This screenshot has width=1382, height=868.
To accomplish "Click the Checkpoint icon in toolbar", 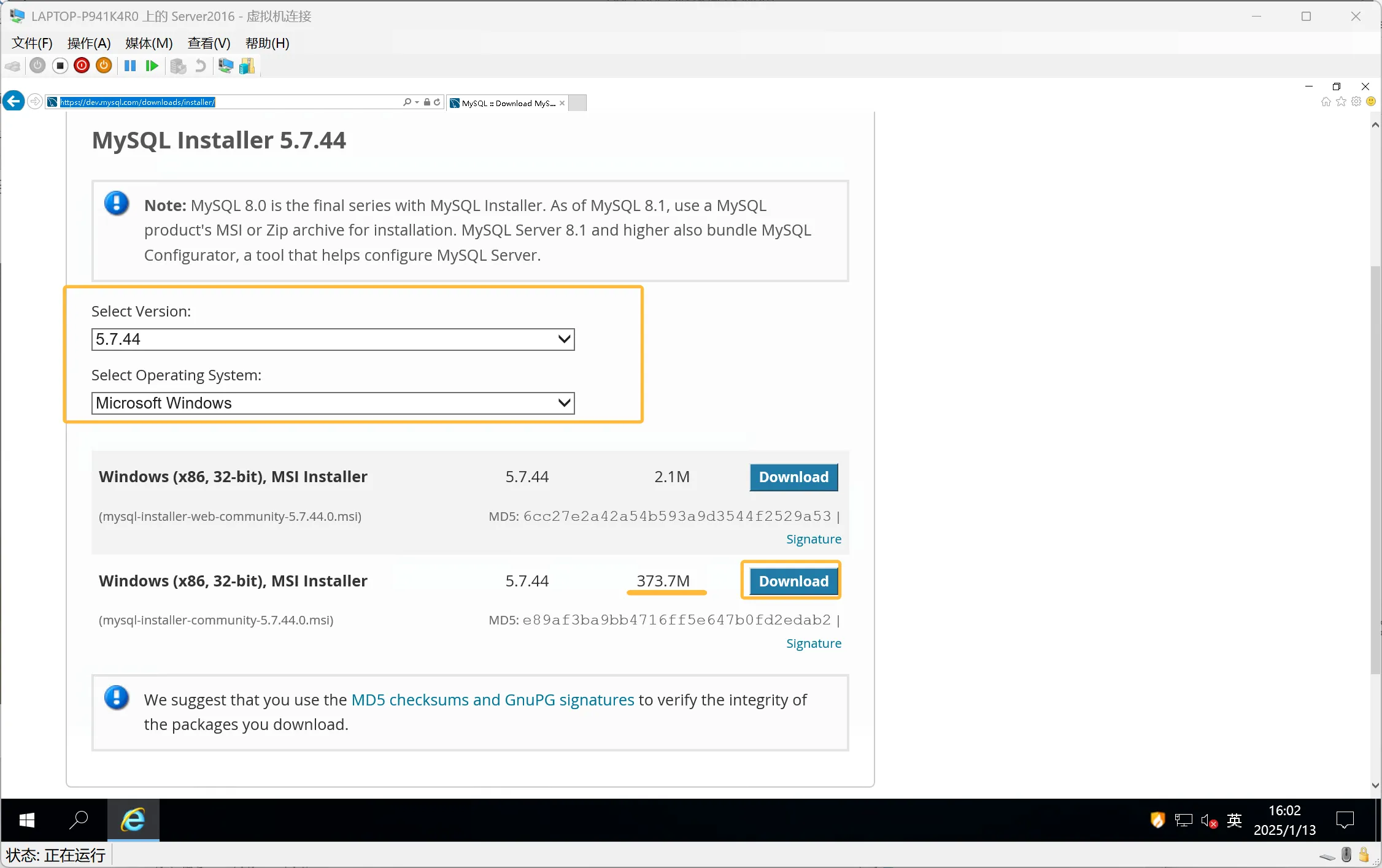I will coord(178,66).
